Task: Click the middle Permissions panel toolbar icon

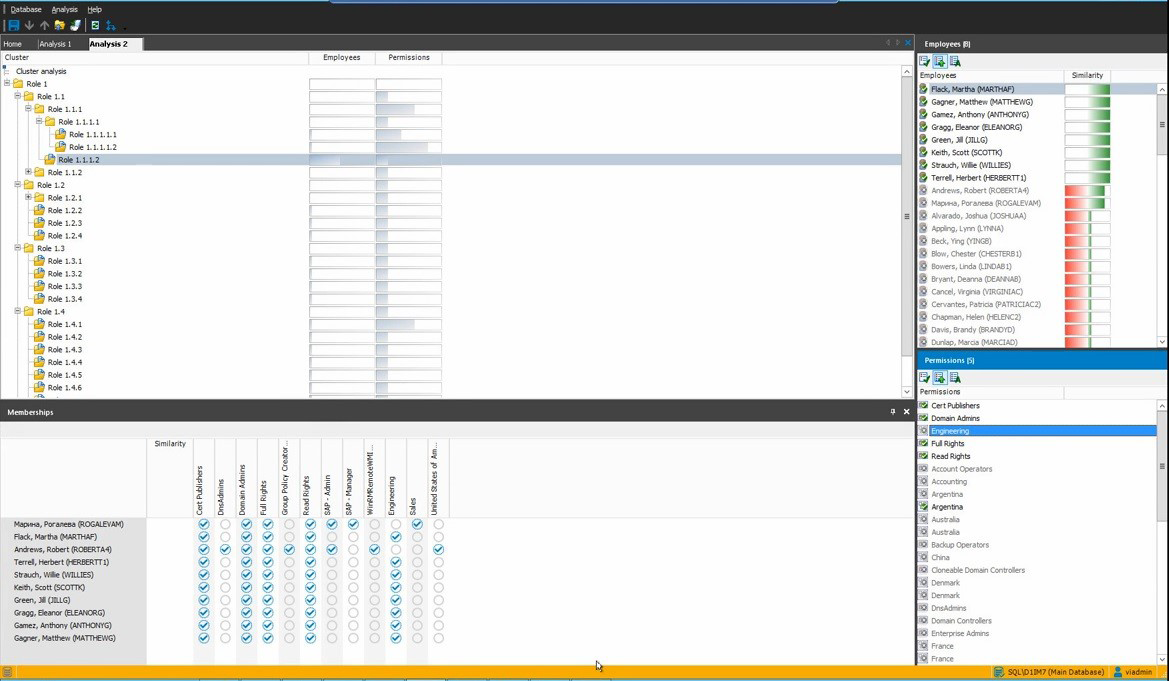Action: click(x=939, y=377)
